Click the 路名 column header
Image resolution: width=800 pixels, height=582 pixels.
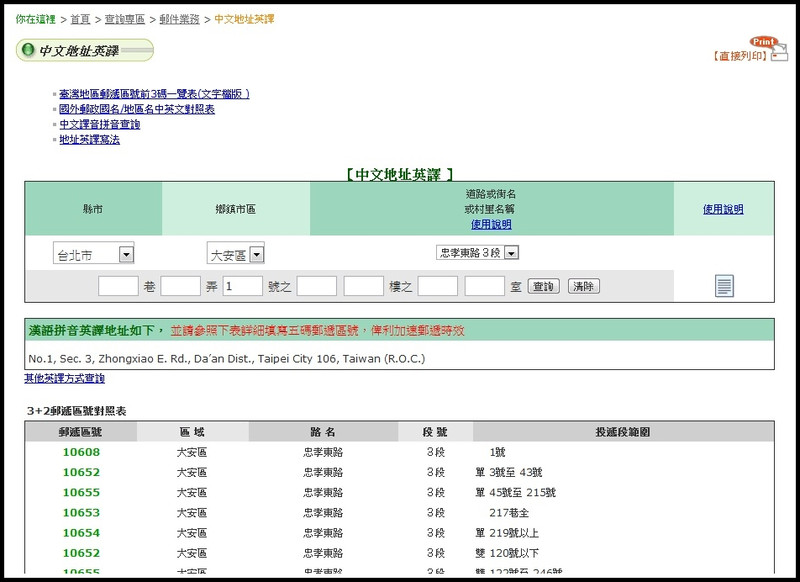pos(323,433)
